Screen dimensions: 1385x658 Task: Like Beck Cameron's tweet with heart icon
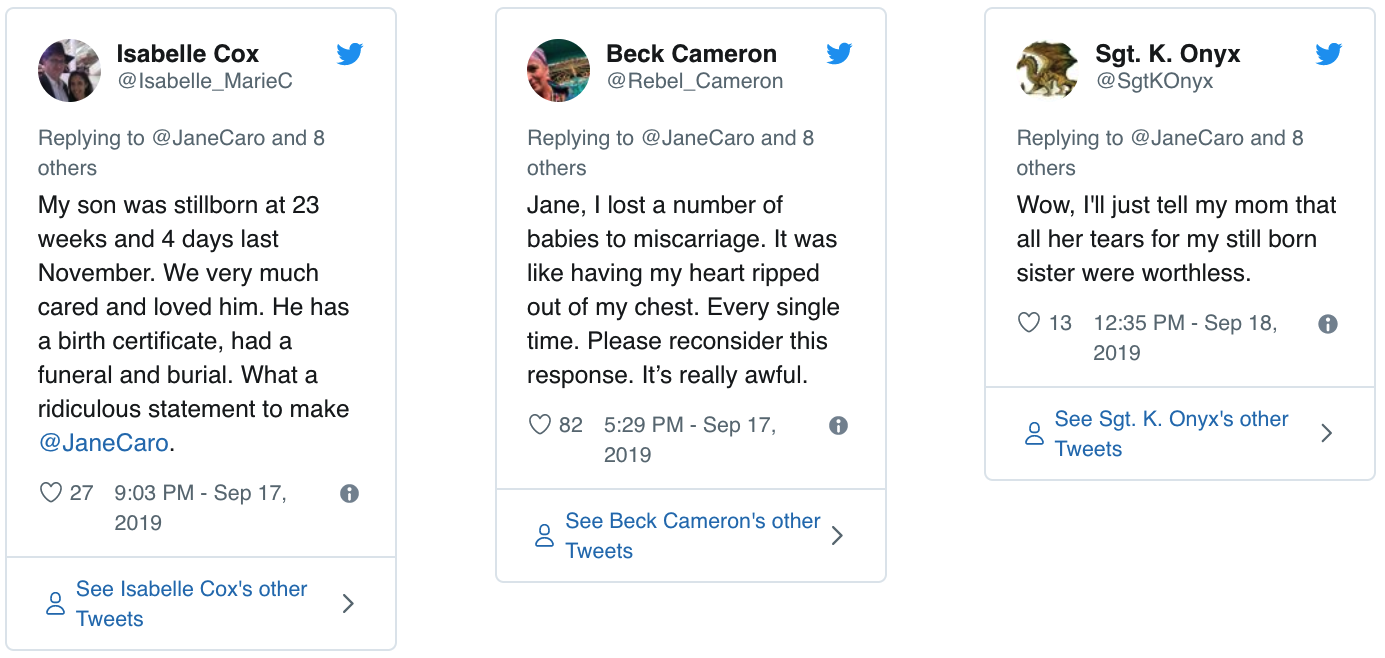[540, 425]
